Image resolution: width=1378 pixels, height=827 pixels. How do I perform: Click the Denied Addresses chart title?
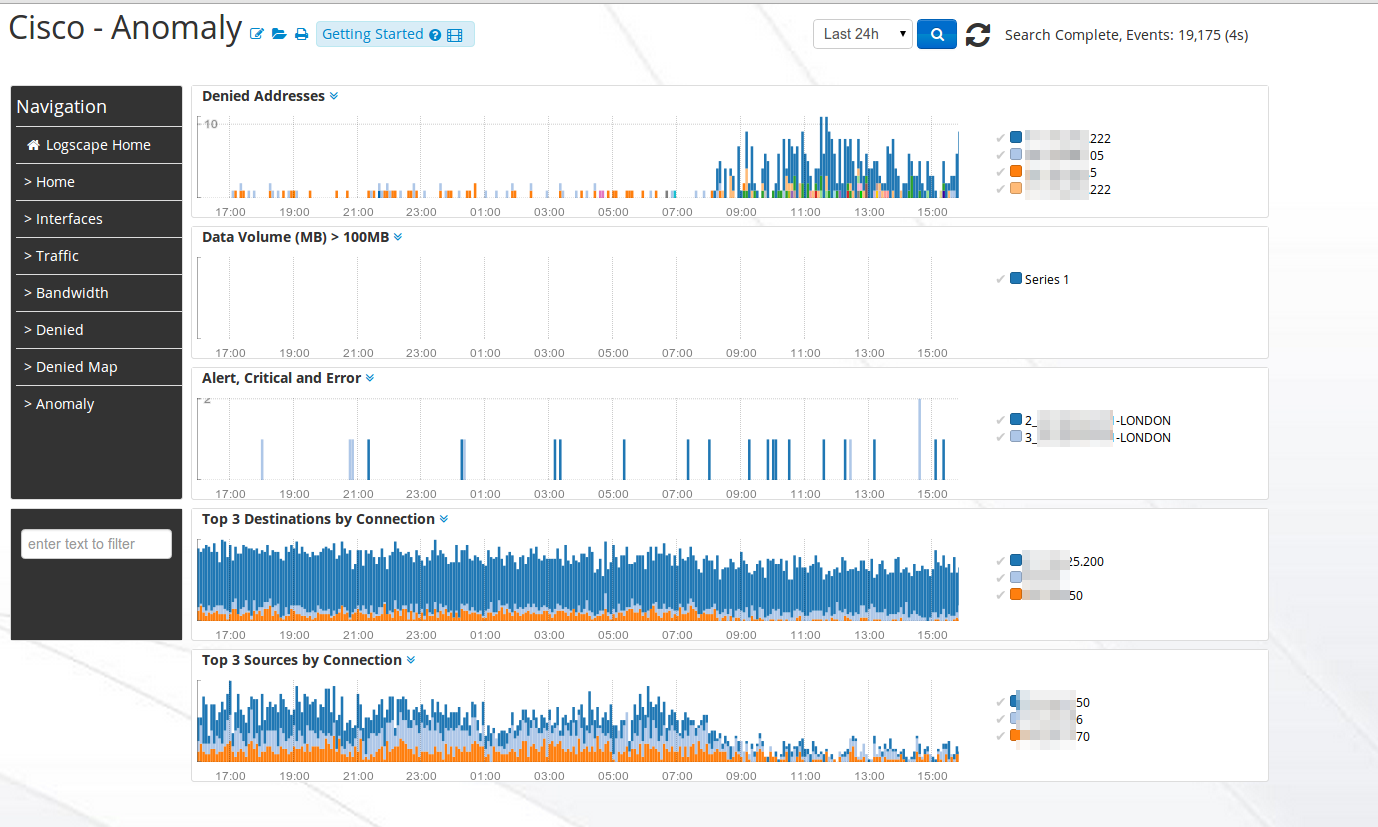tap(263, 96)
